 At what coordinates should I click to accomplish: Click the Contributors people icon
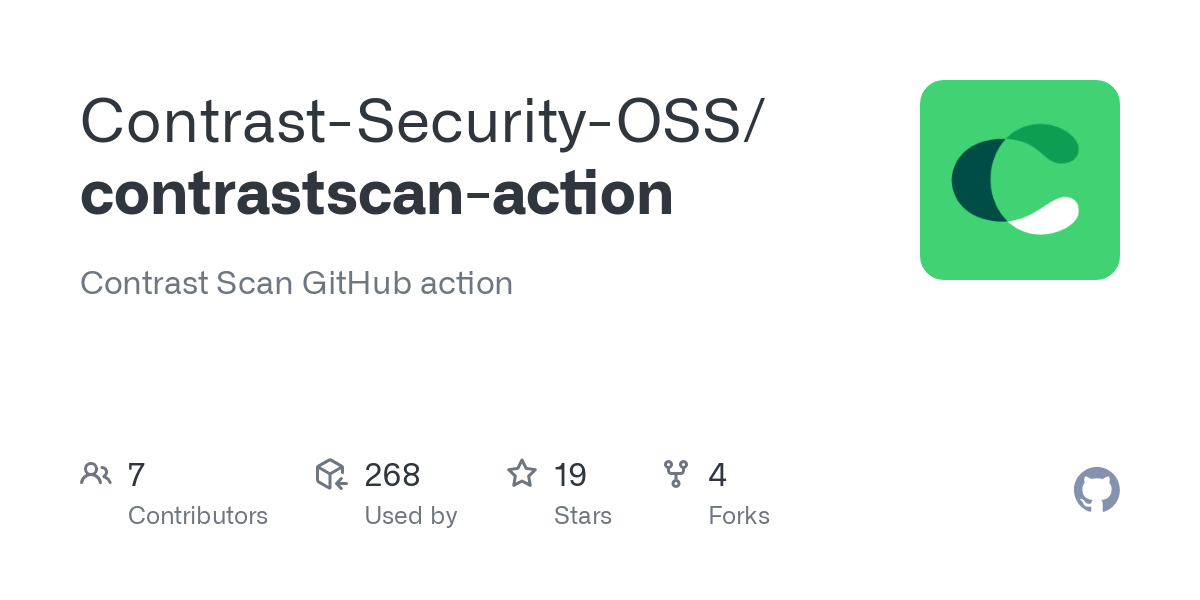(96, 474)
